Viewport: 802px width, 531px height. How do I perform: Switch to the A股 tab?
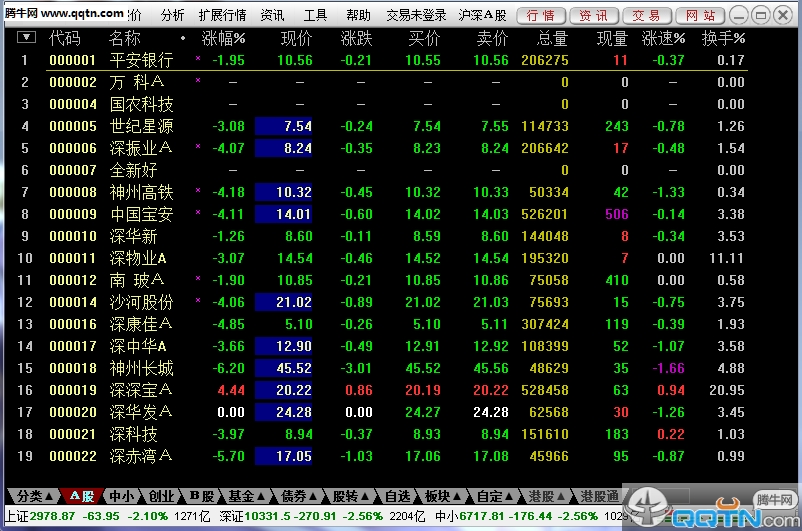(81, 496)
